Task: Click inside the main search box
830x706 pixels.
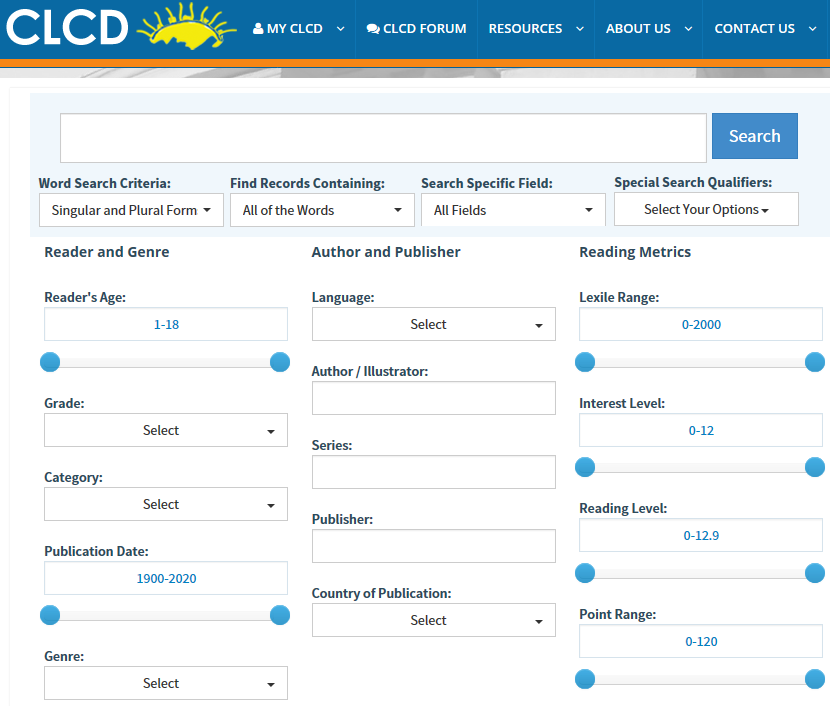Action: [383, 136]
